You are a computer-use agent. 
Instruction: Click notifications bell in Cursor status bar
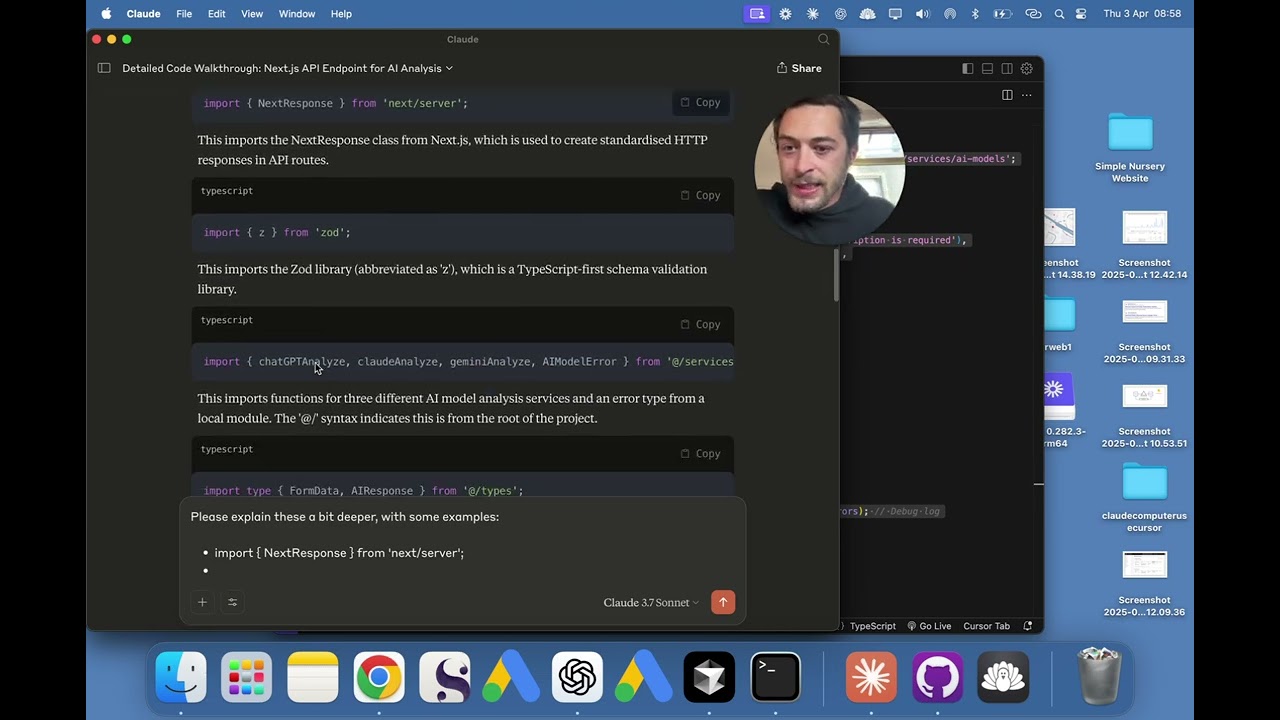(x=1028, y=626)
